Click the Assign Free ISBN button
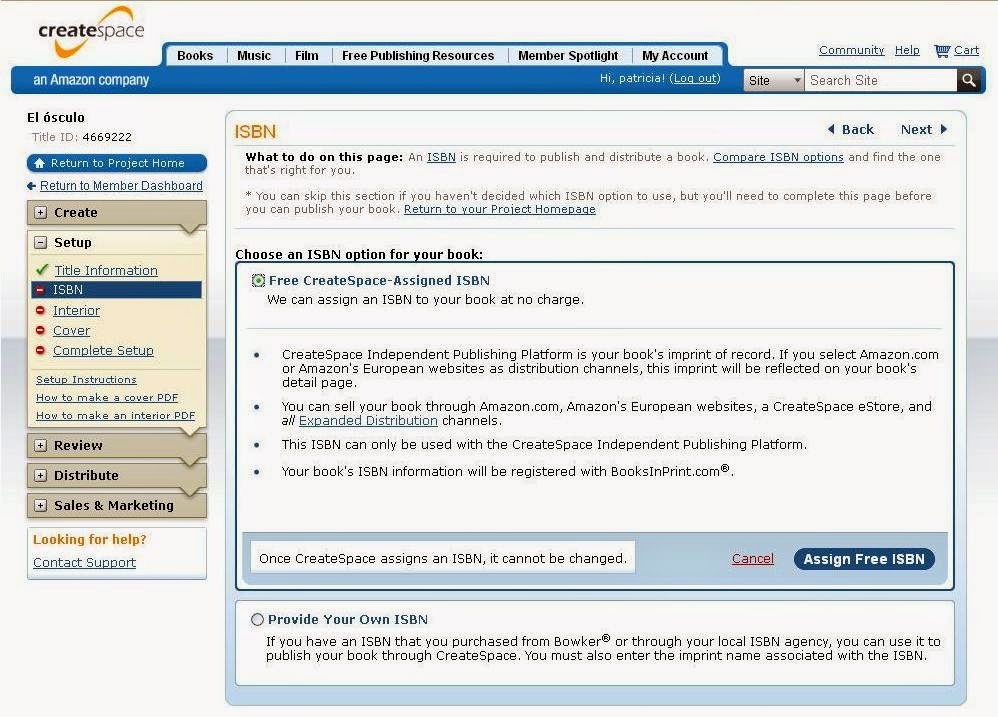The height and width of the screenshot is (717, 998). [x=864, y=559]
